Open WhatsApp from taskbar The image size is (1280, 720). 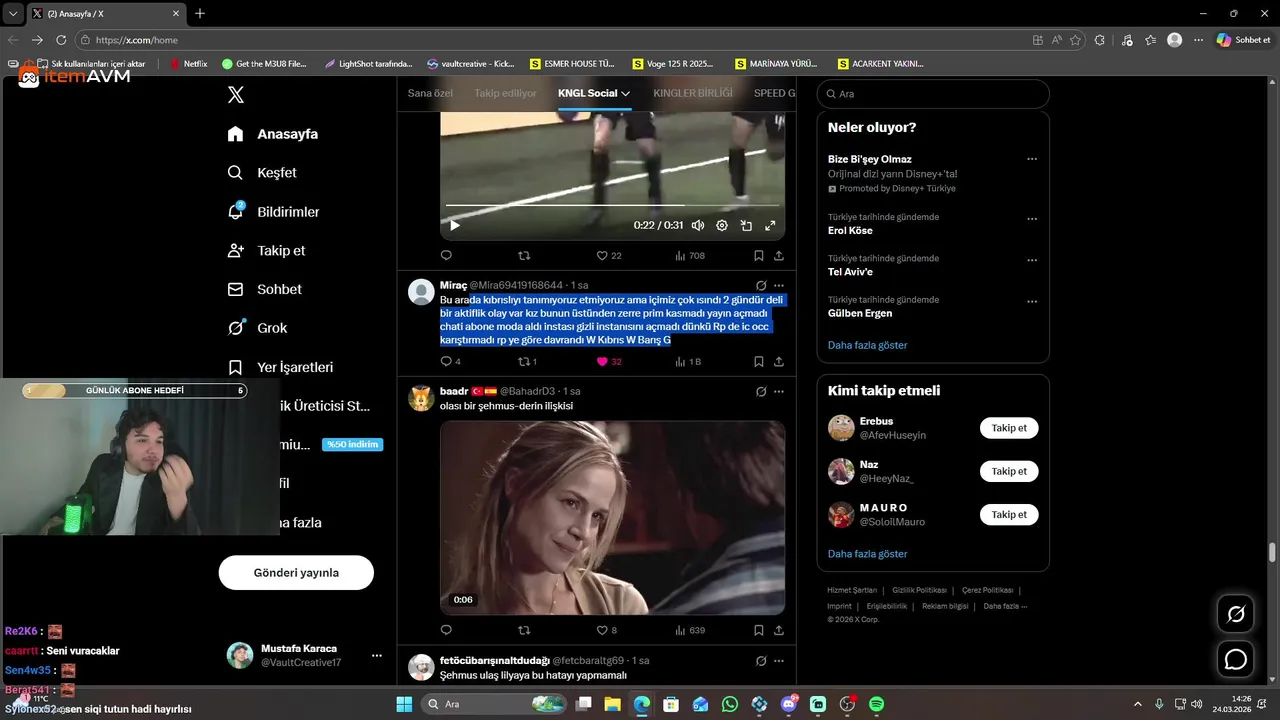730,704
